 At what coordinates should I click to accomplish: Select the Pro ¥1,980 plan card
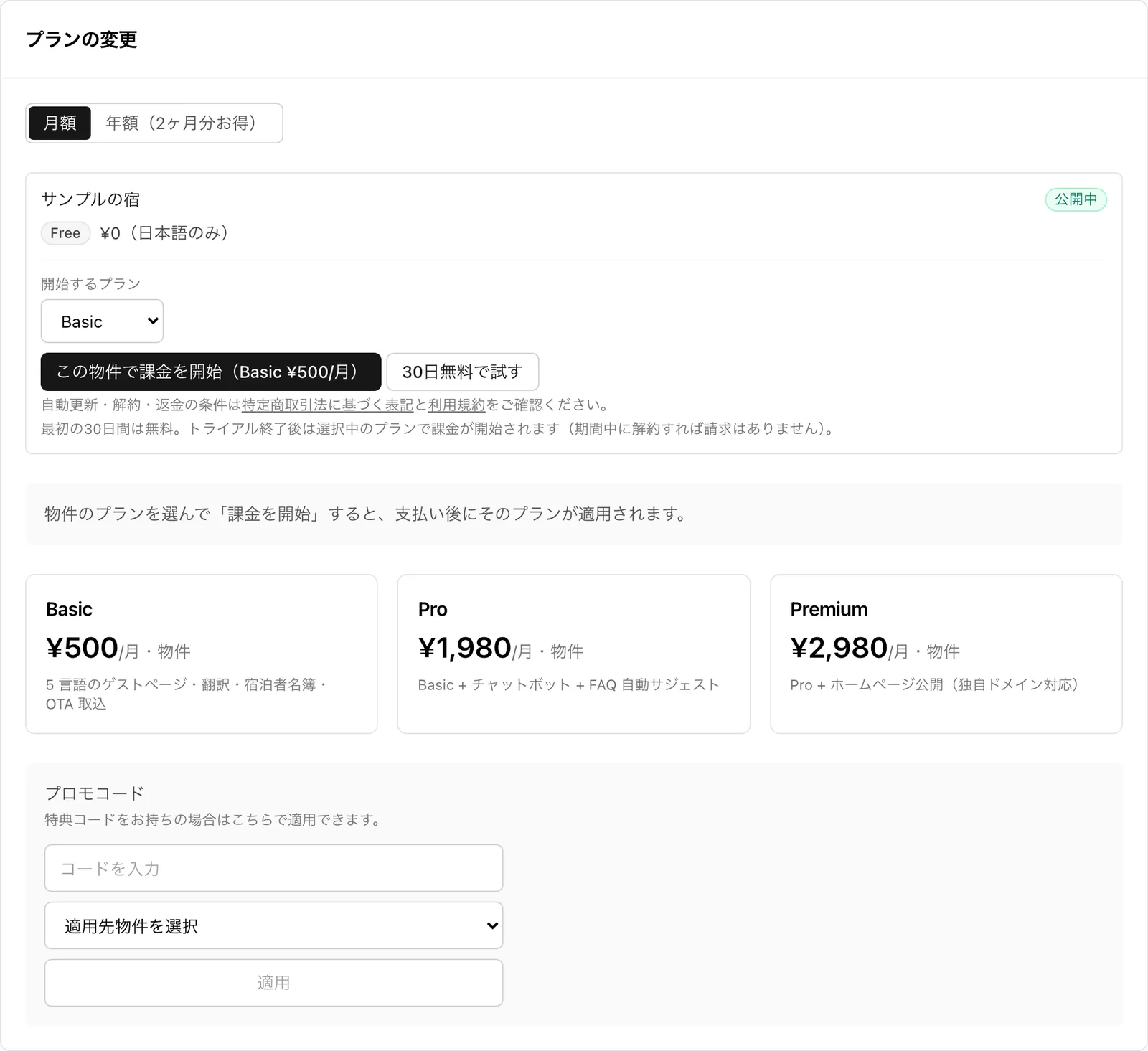coord(574,654)
